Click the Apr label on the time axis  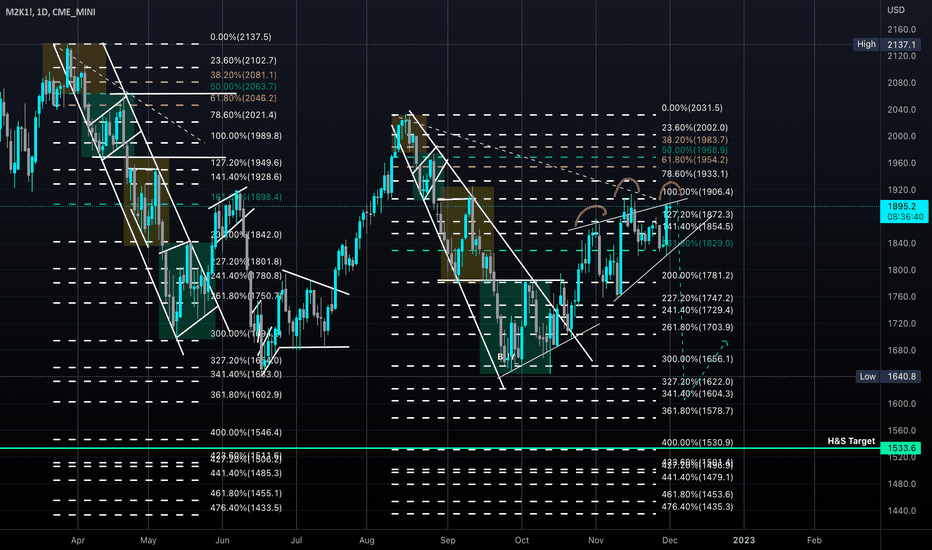(x=77, y=540)
